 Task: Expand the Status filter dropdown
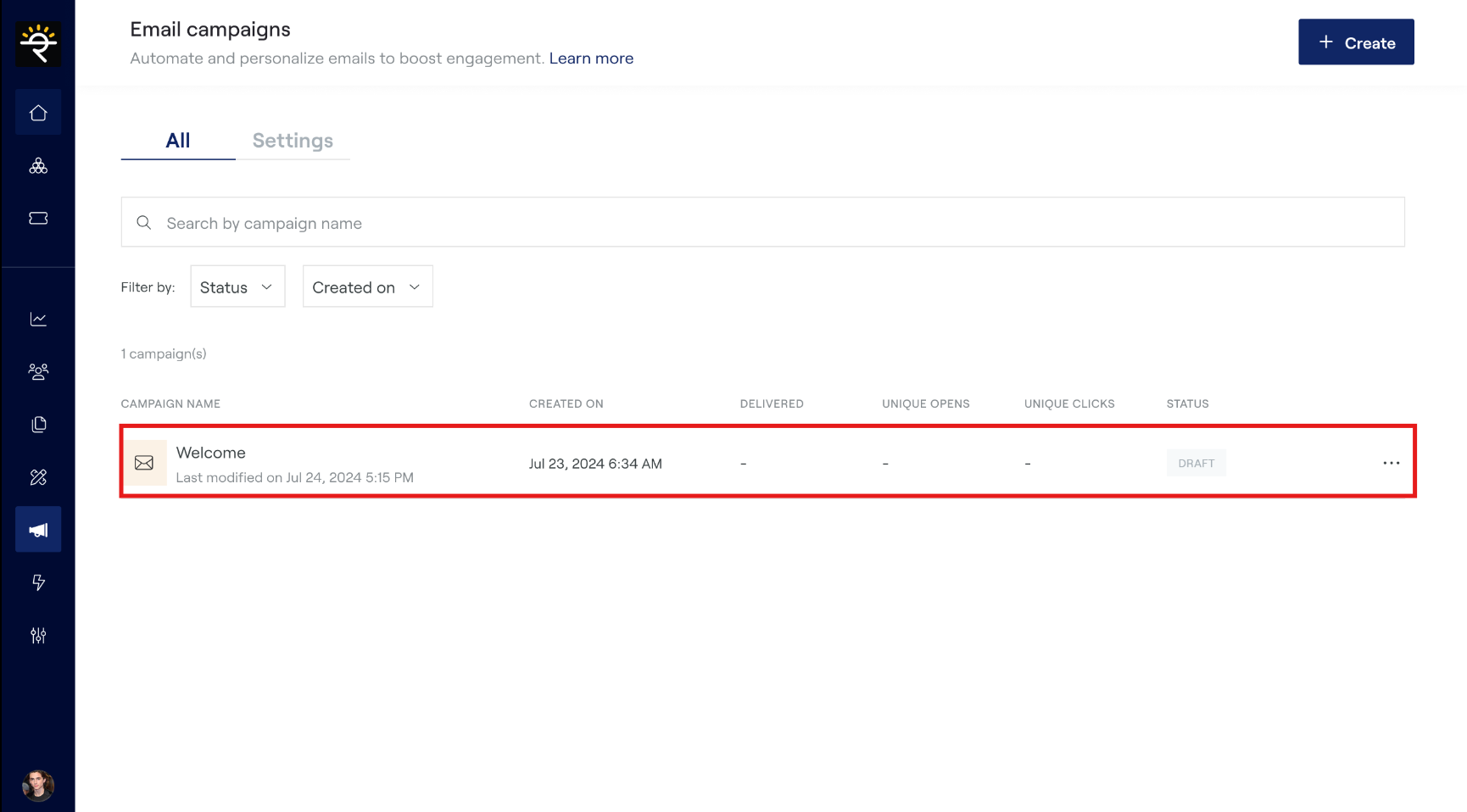[237, 287]
